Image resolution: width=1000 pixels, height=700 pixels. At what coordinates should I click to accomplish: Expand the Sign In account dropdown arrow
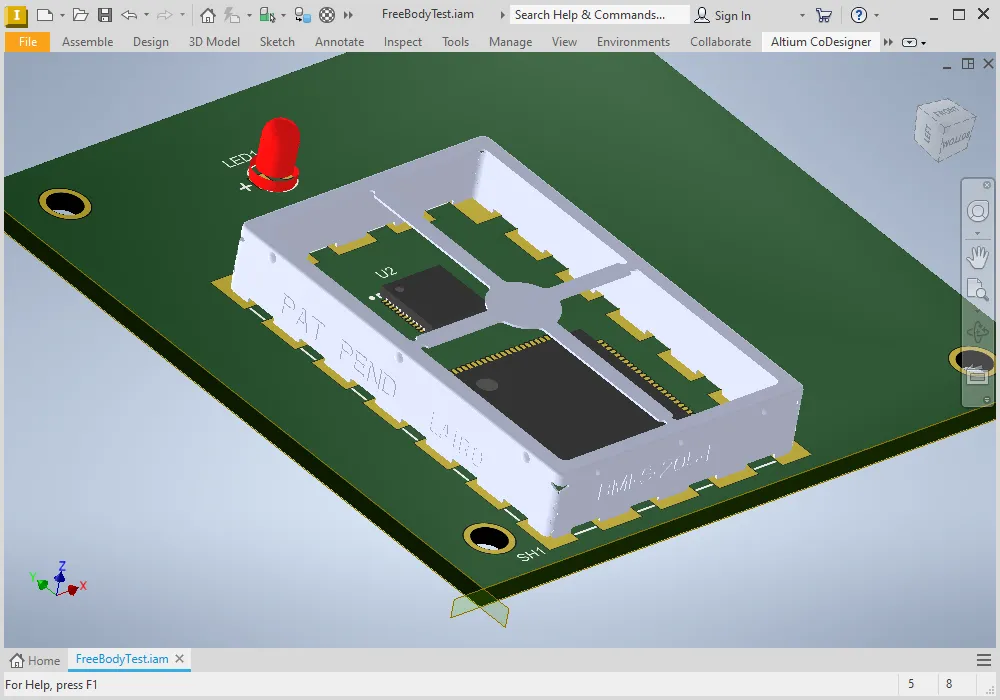point(801,15)
